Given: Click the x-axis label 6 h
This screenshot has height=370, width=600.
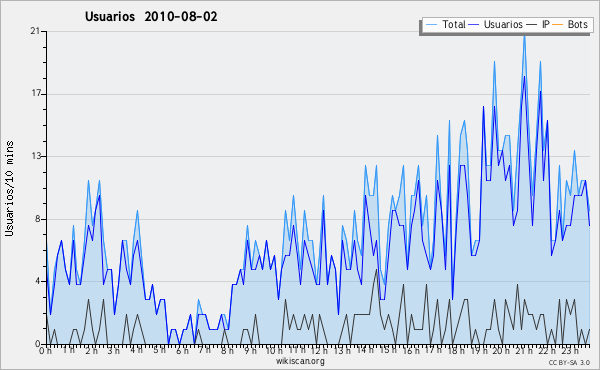Looking at the screenshot, I should tap(182, 350).
